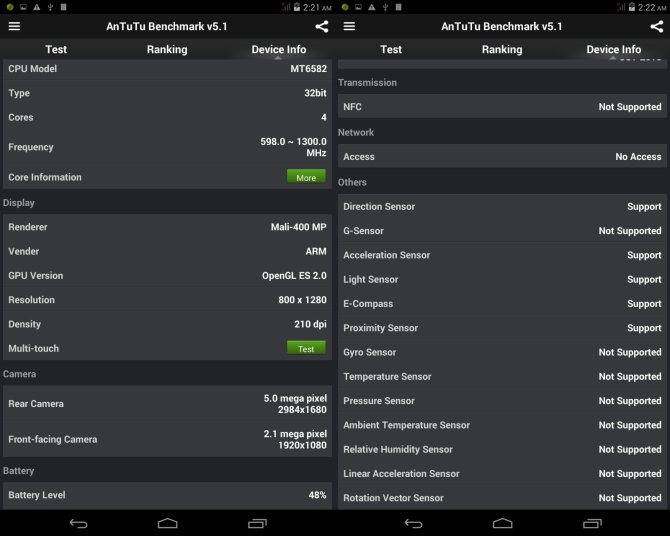Tap Others section header

click(x=352, y=183)
